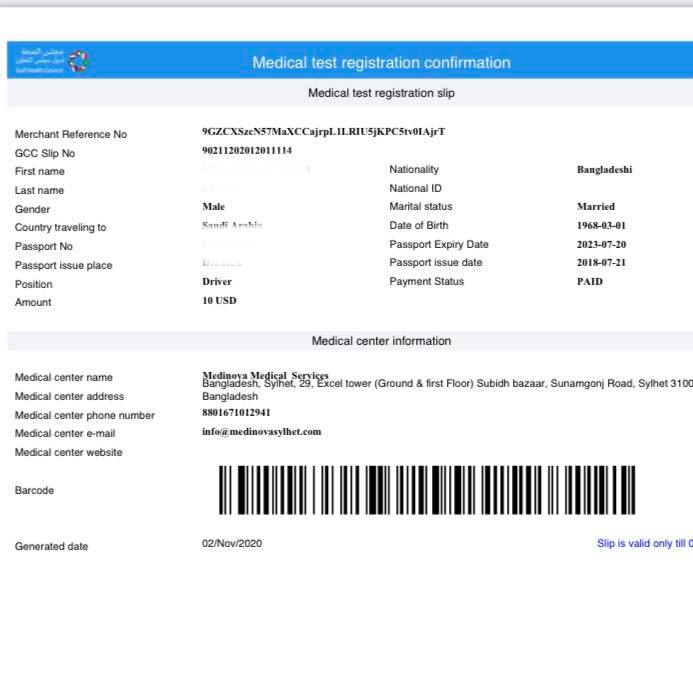Click the PAID payment status value
693x693 pixels.
(x=590, y=282)
